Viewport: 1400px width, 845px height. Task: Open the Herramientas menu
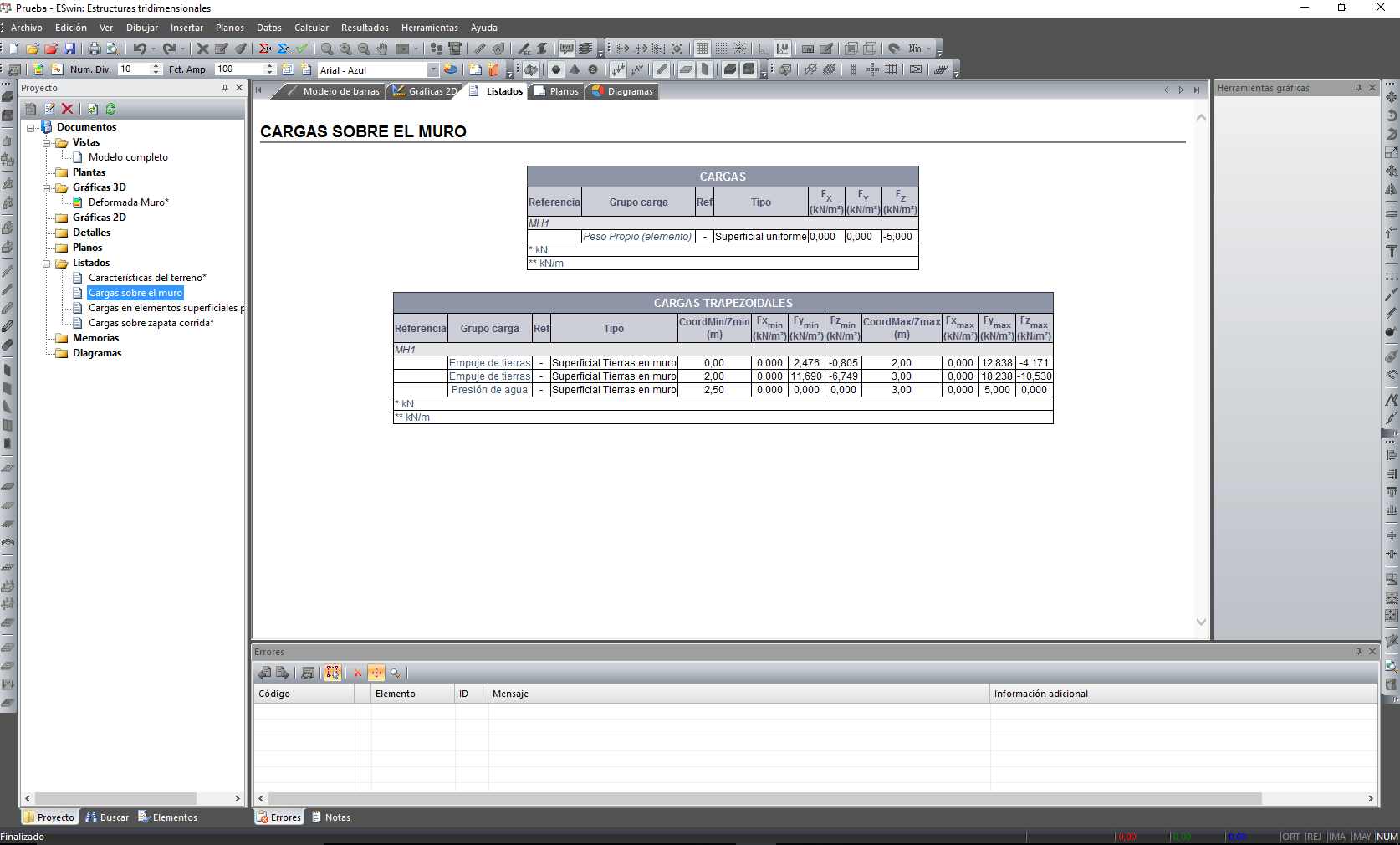pos(430,28)
